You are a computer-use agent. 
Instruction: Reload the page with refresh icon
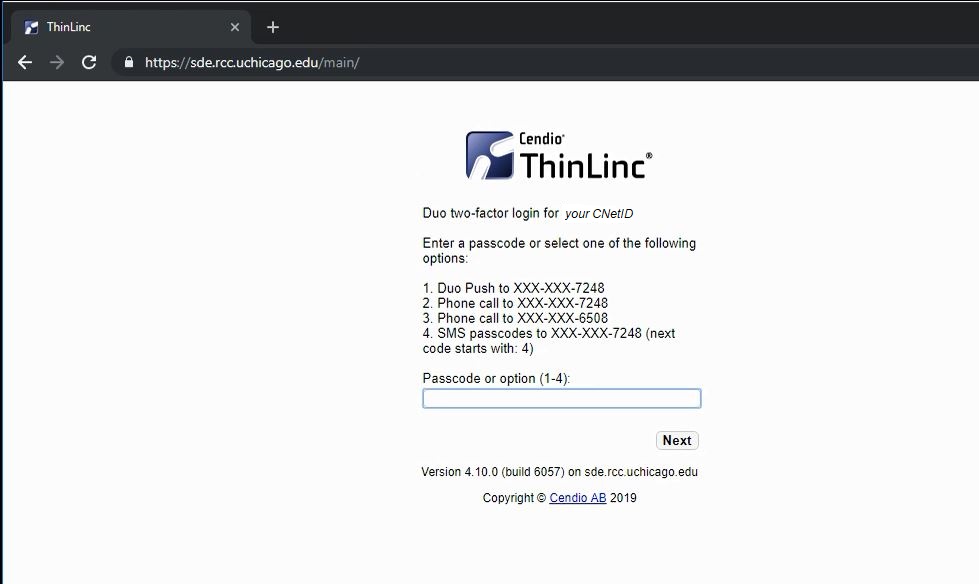[x=89, y=62]
